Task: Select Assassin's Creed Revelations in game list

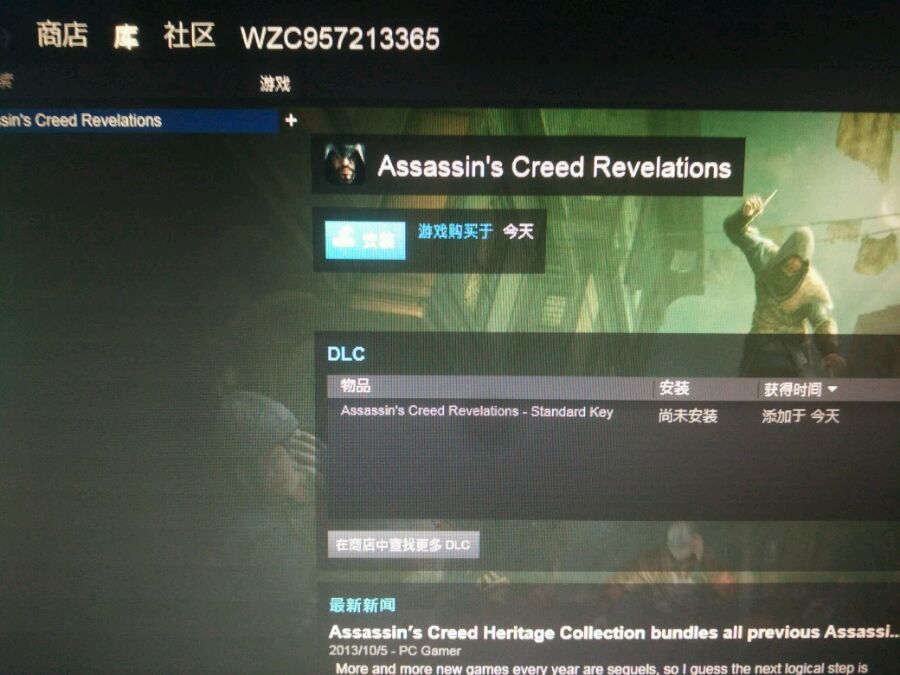Action: pos(138,120)
